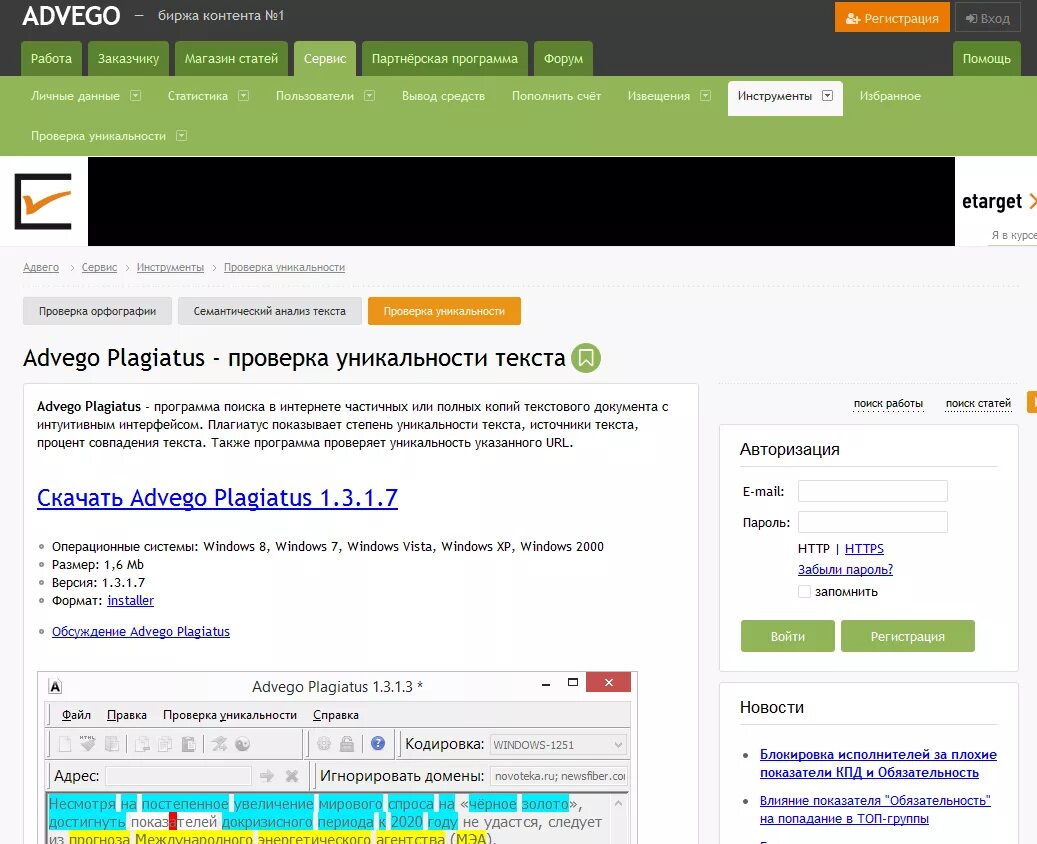Click the Plagiatus window app icon
The height and width of the screenshot is (844, 1037).
[x=56, y=687]
